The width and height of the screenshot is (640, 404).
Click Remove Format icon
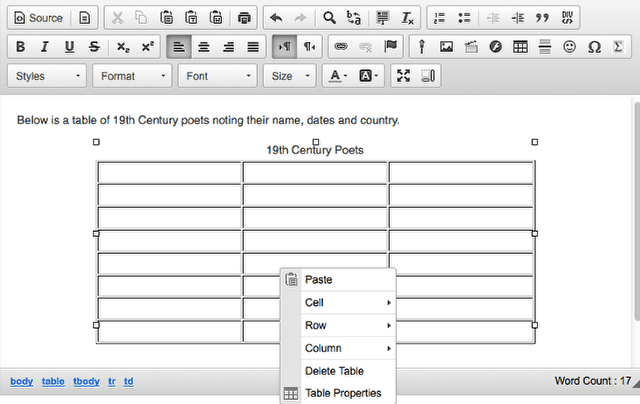pos(407,18)
